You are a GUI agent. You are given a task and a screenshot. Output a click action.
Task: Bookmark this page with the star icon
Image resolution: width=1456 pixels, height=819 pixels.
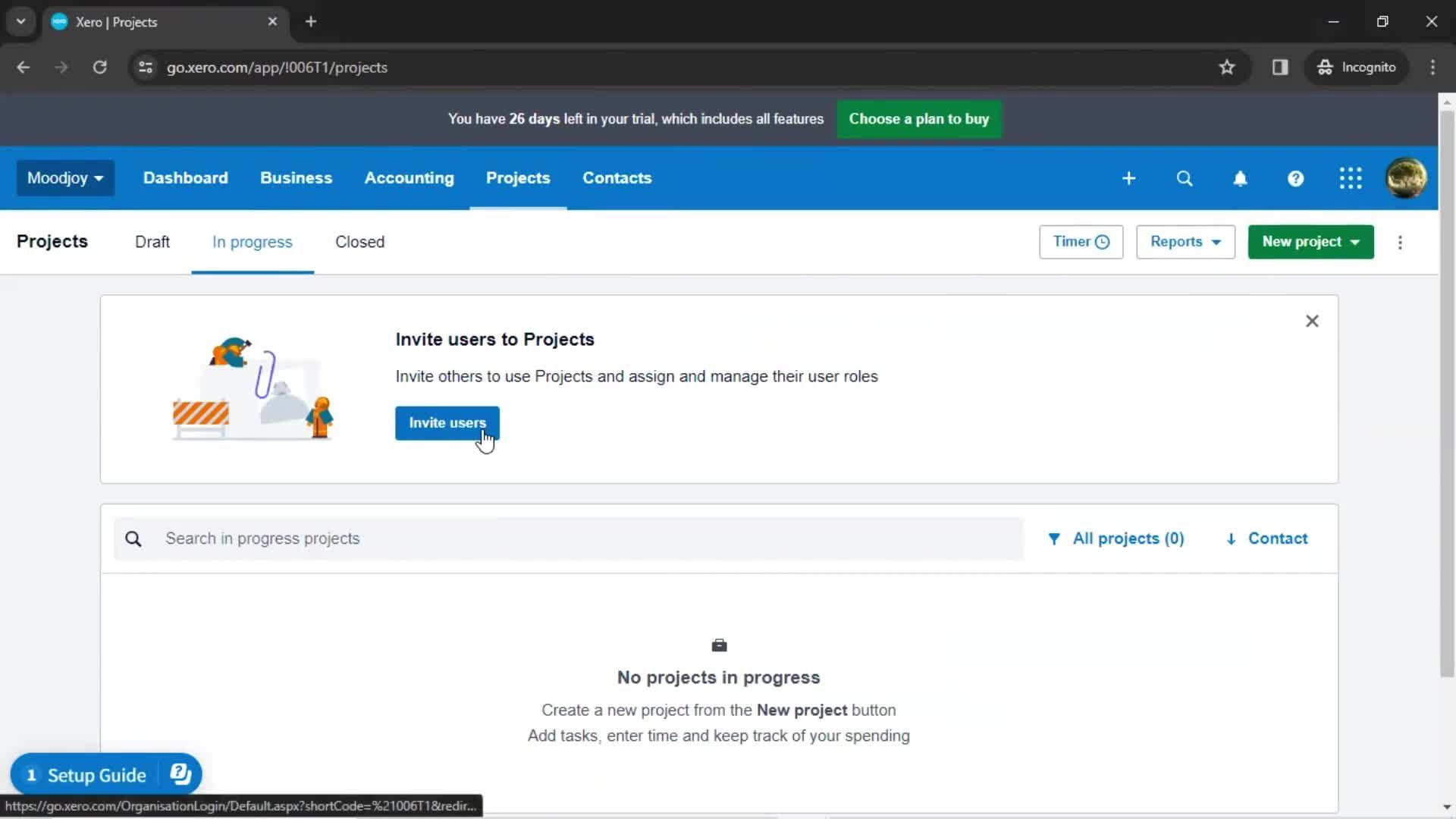[1226, 67]
